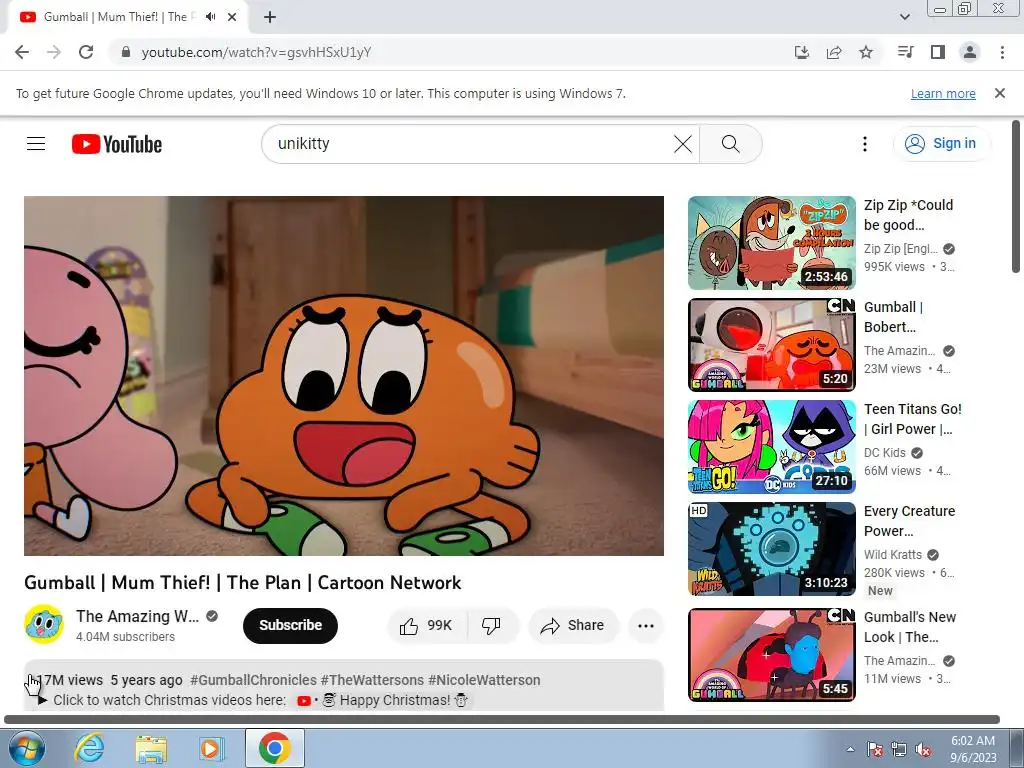1024x768 pixels.
Task: Open the Chrome three-dot menu
Action: click(1002, 52)
